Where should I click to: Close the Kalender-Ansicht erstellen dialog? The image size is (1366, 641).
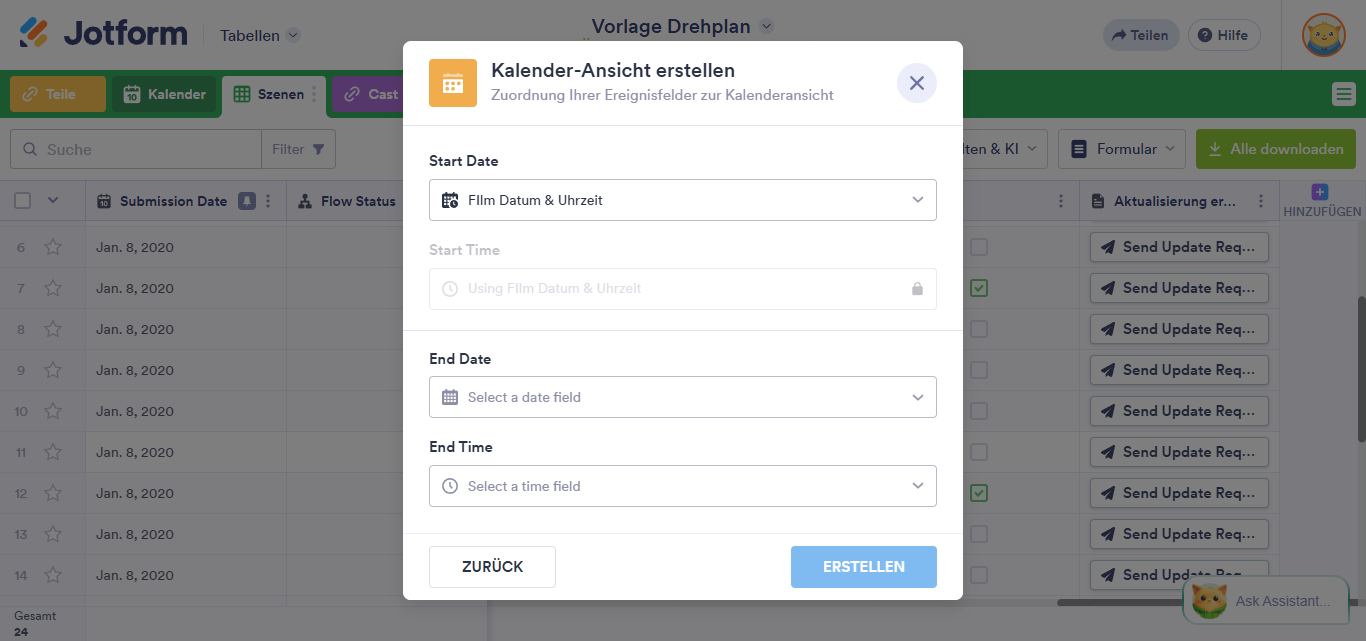click(x=916, y=83)
